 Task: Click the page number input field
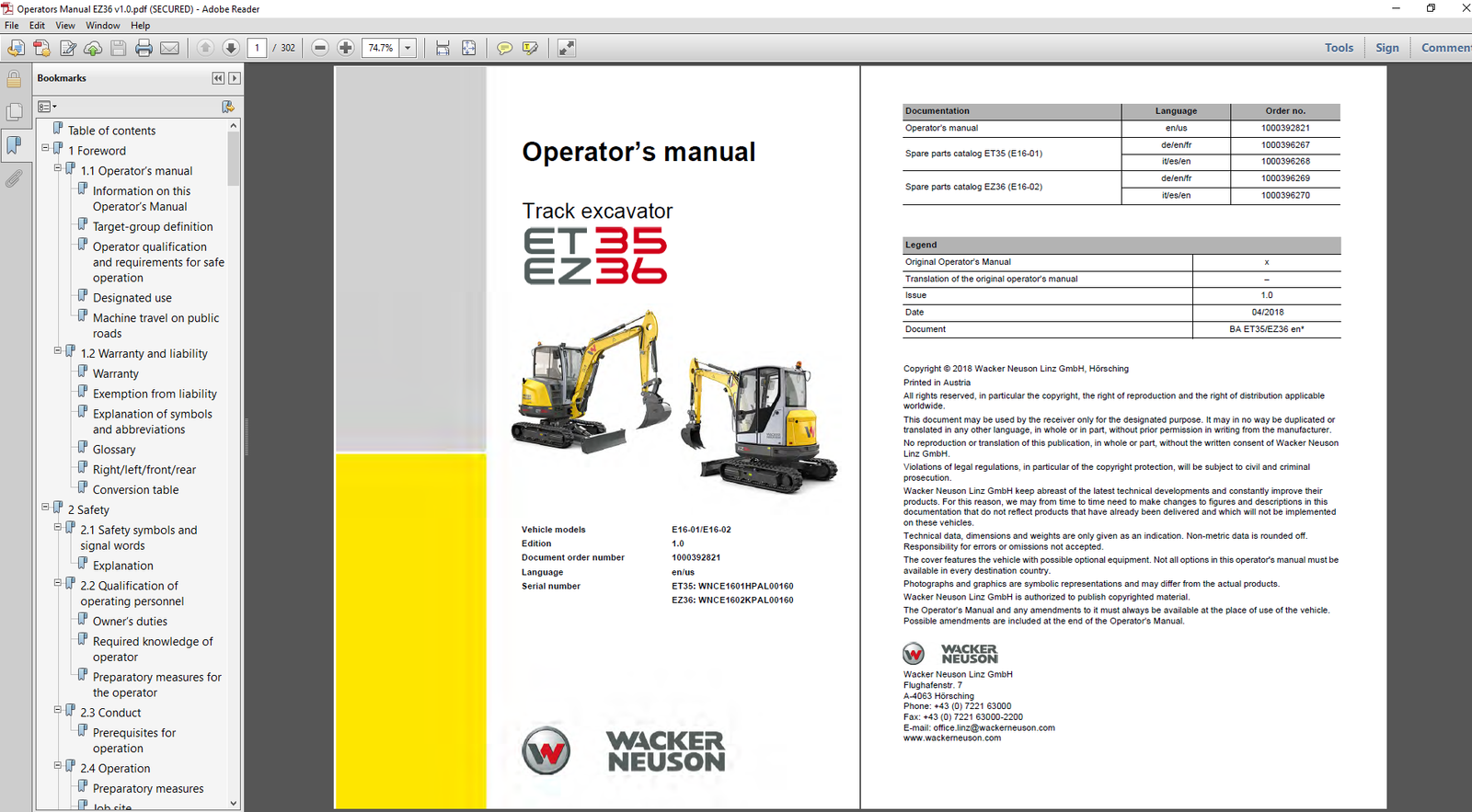click(257, 48)
